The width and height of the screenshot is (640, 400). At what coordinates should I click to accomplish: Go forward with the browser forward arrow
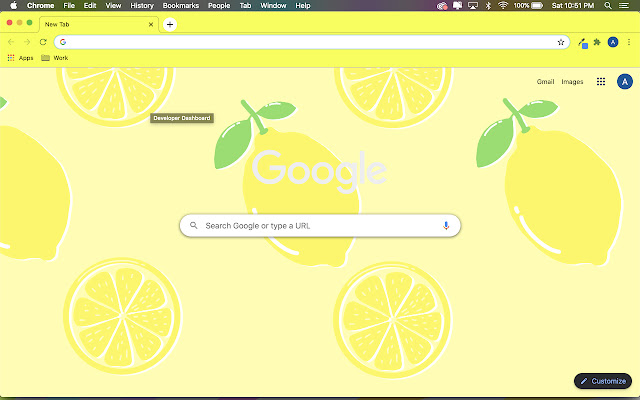[x=27, y=42]
